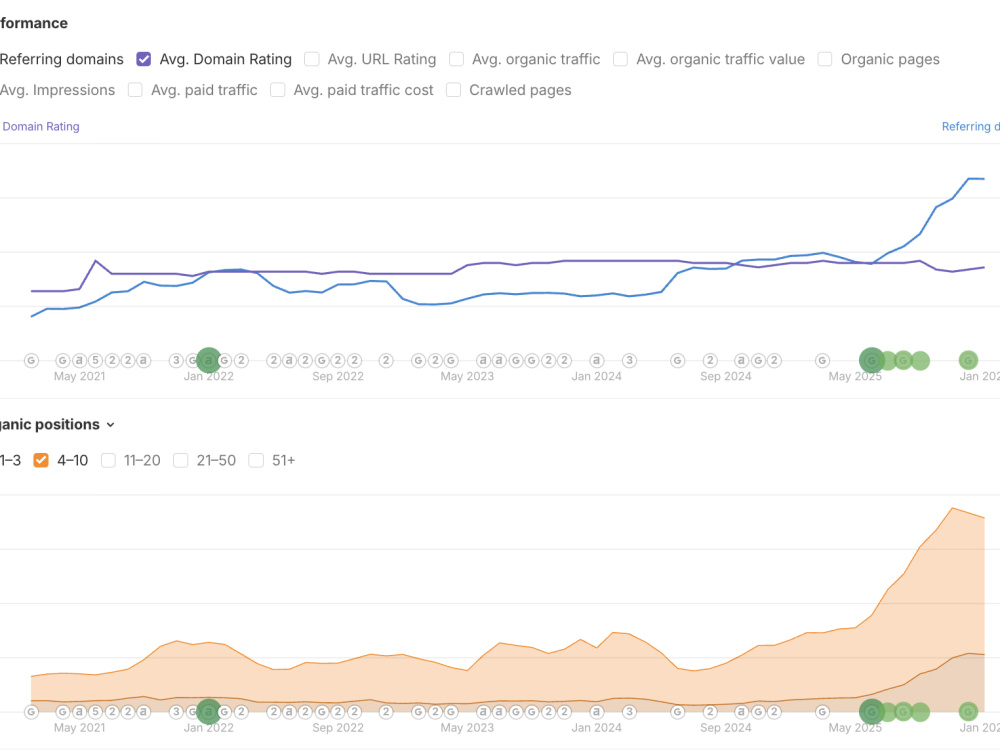
Task: Click last green G marker near Jan 2026, upper chart
Action: coord(968,360)
